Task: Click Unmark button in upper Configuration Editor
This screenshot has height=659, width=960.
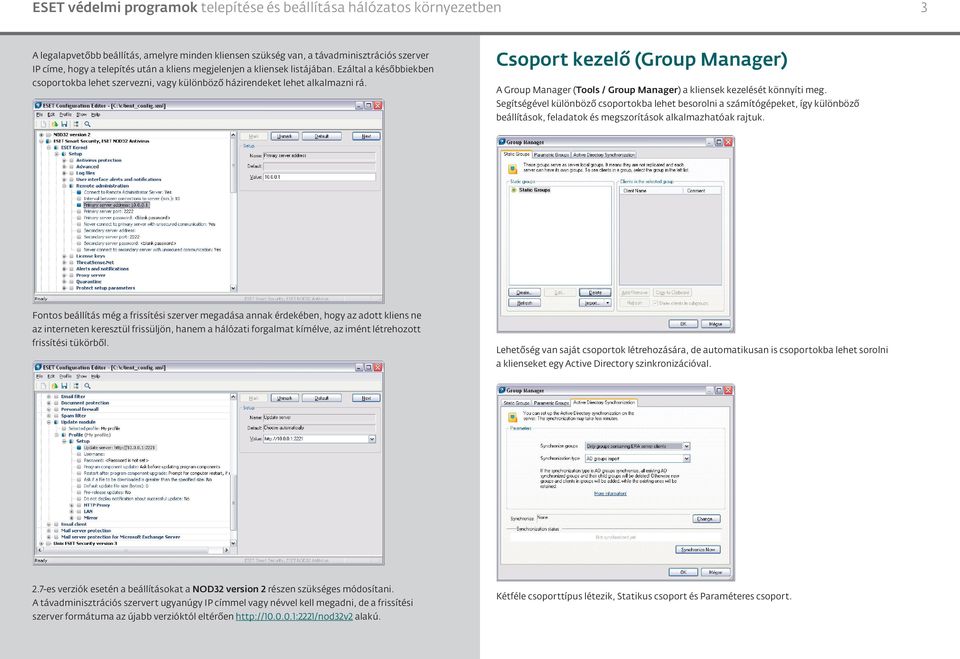Action: tap(284, 136)
